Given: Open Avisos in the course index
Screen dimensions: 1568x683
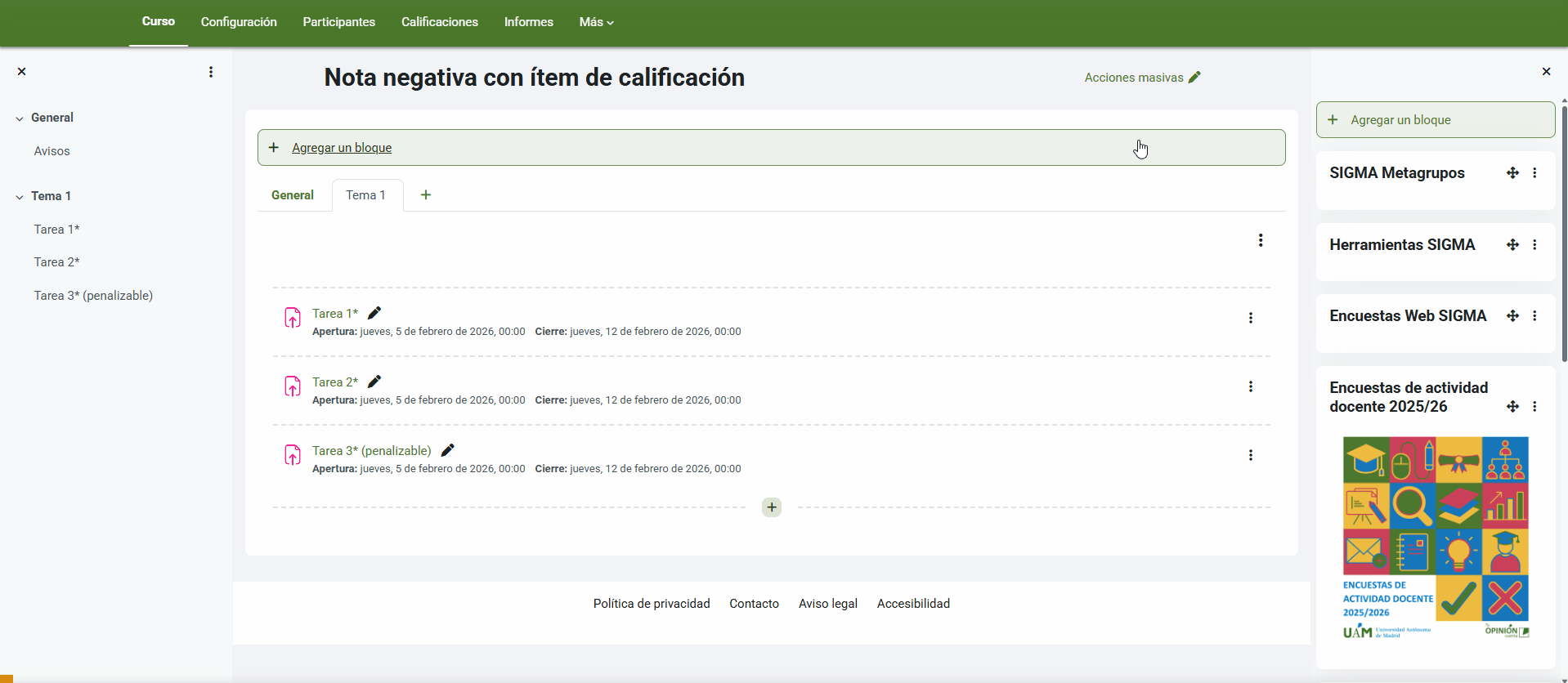Looking at the screenshot, I should [x=52, y=151].
